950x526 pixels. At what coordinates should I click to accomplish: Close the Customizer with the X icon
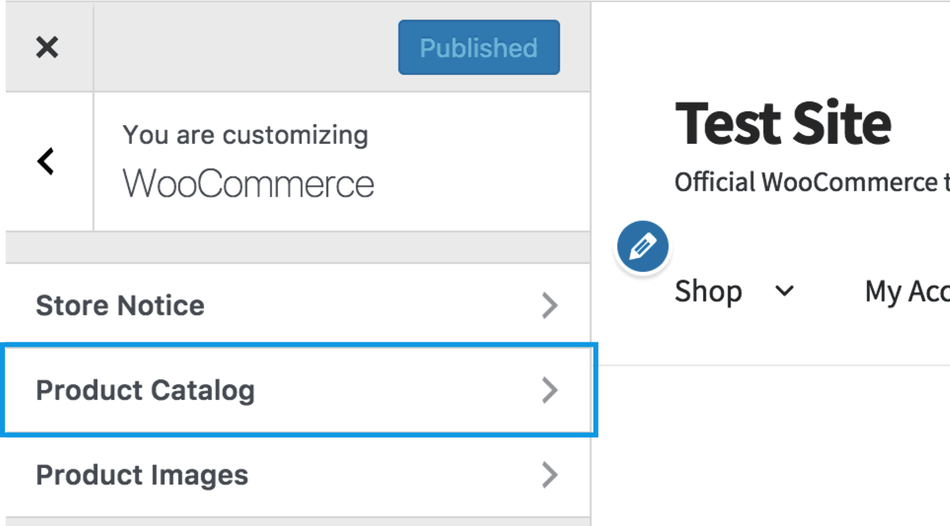coord(47,47)
